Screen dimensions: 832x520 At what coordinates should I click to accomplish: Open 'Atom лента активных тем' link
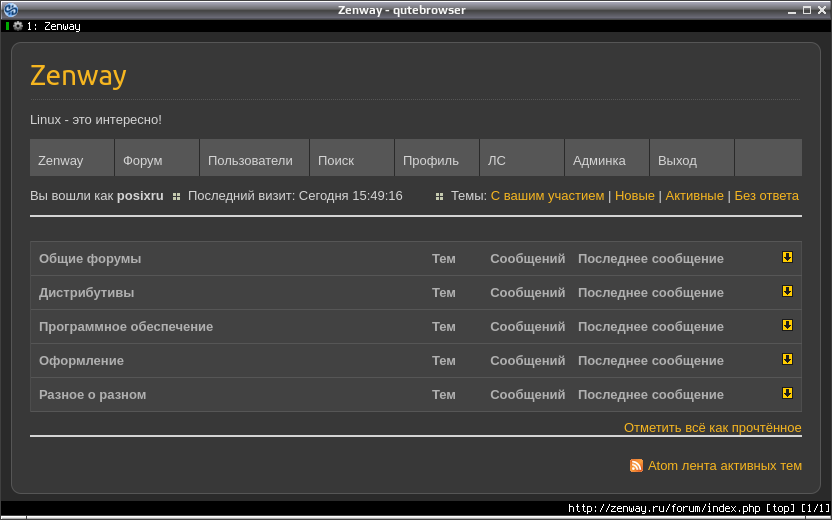(x=725, y=465)
